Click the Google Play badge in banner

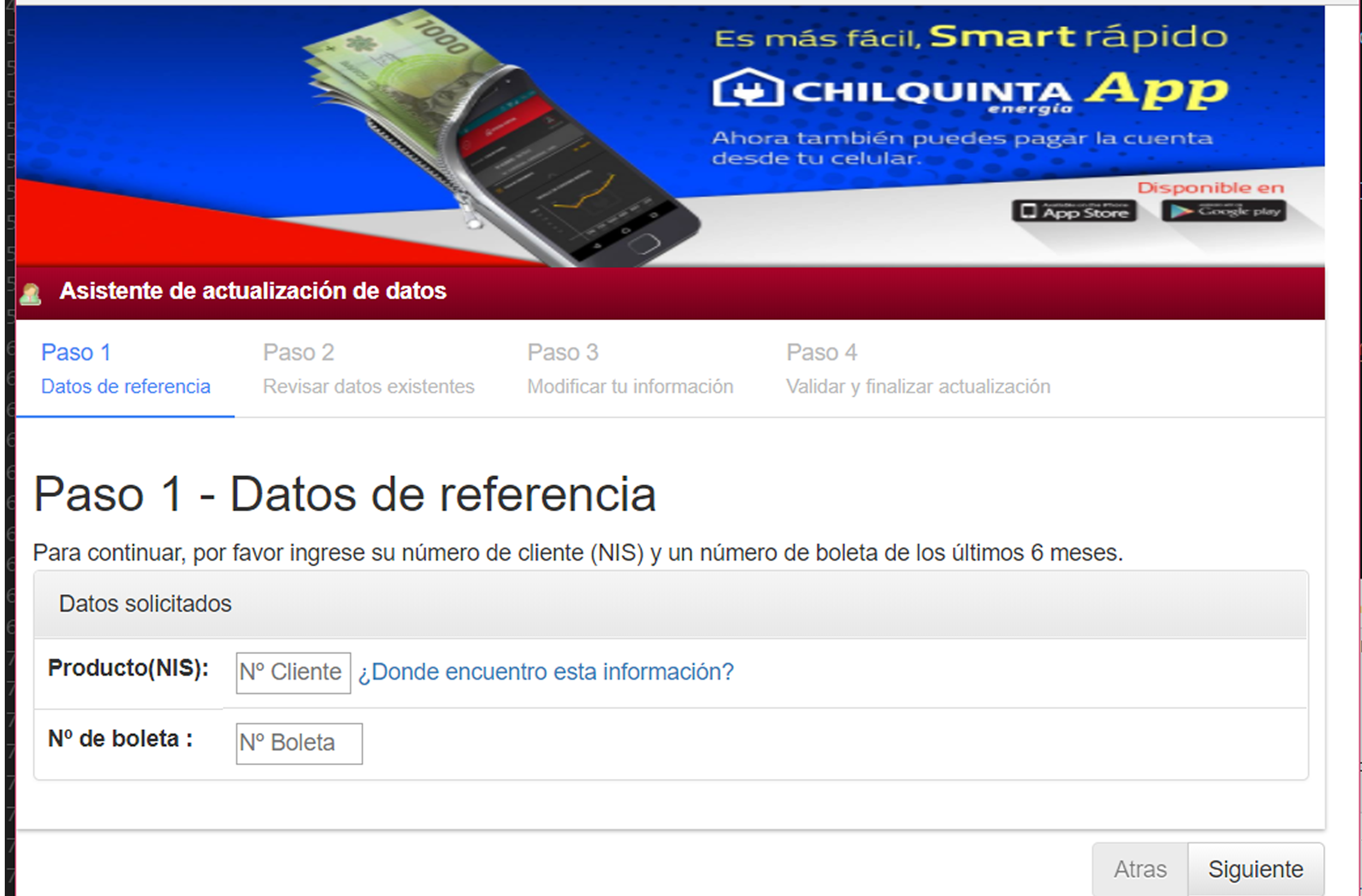click(1223, 211)
